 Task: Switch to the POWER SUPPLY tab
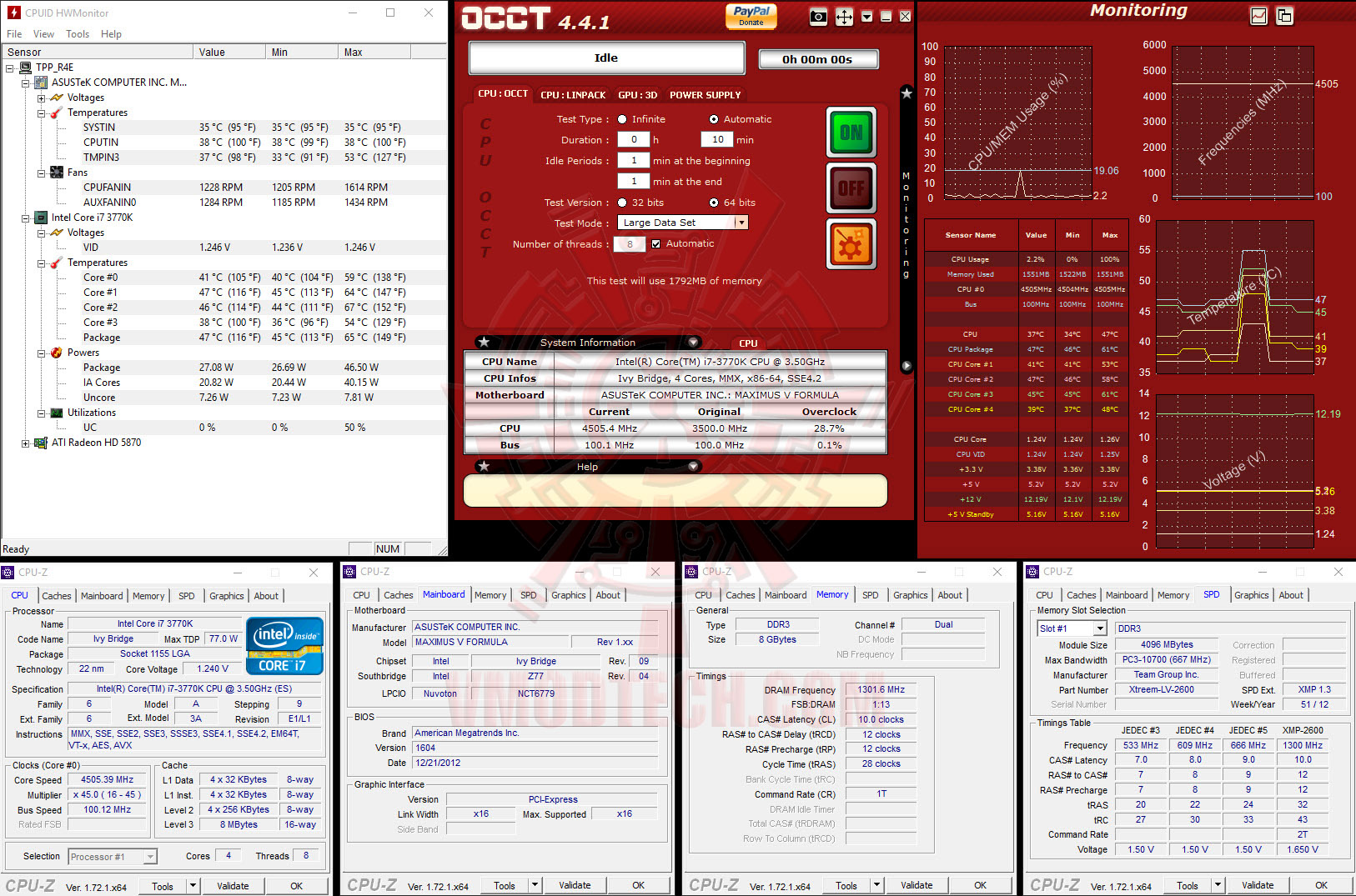pyautogui.click(x=706, y=95)
